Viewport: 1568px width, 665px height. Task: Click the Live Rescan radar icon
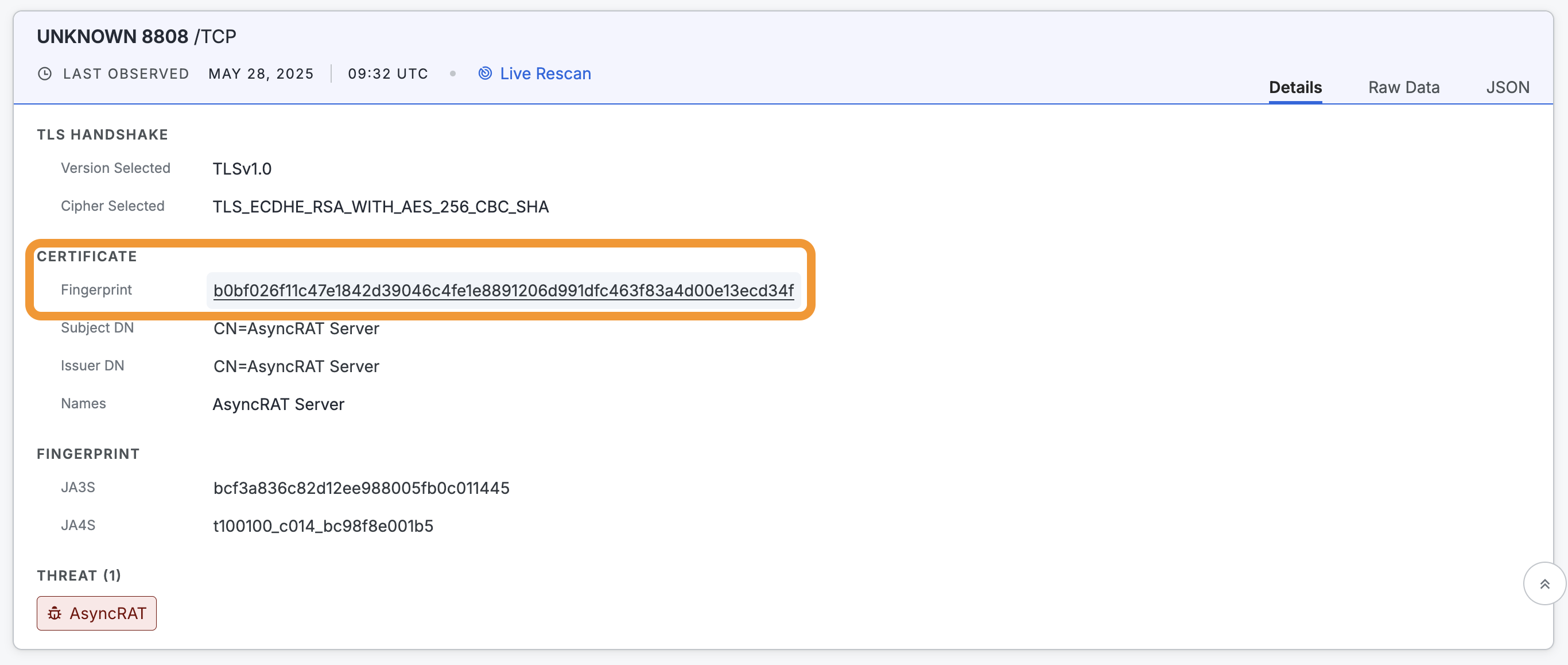pyautogui.click(x=485, y=74)
